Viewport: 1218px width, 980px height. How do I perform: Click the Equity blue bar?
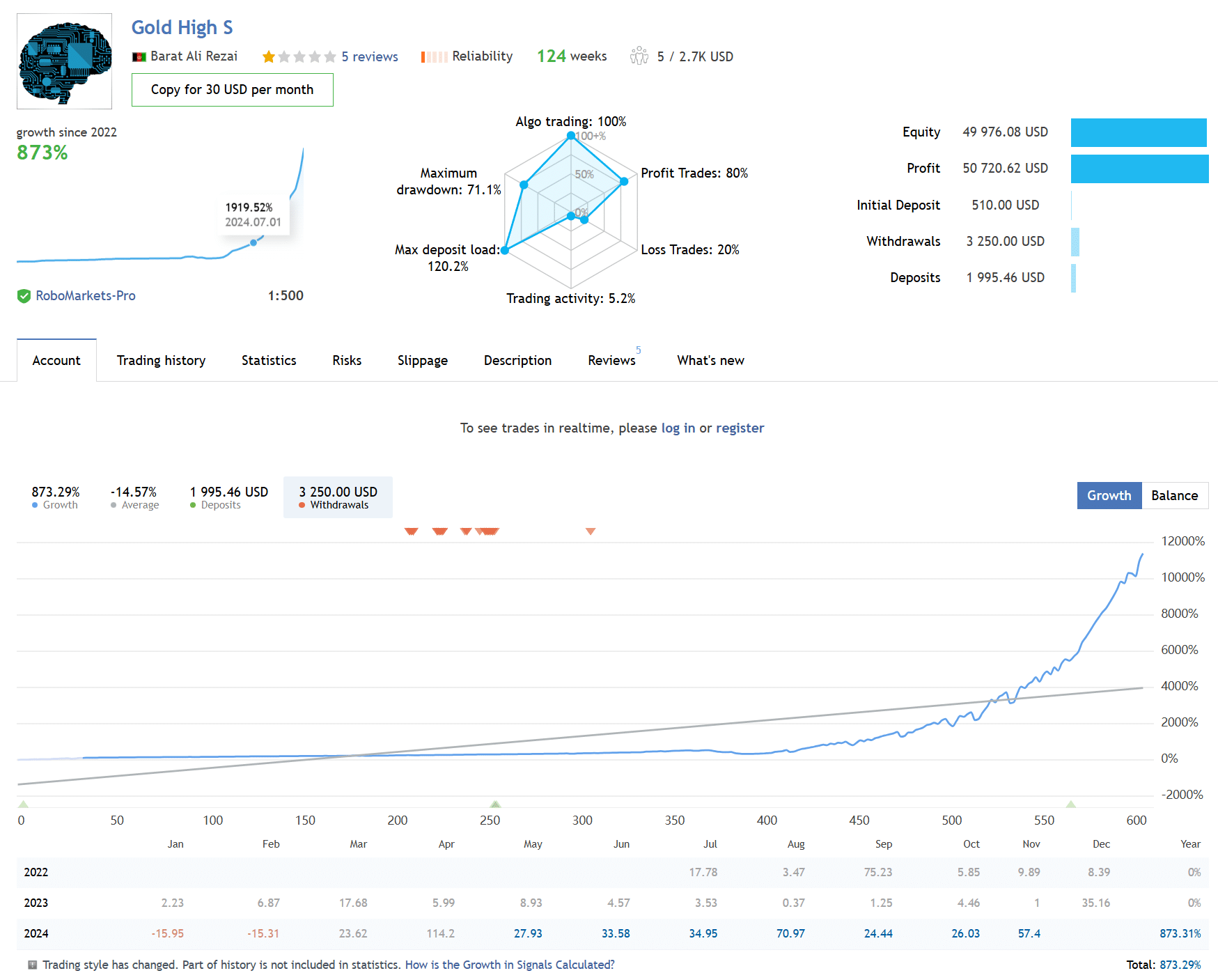click(x=1138, y=132)
